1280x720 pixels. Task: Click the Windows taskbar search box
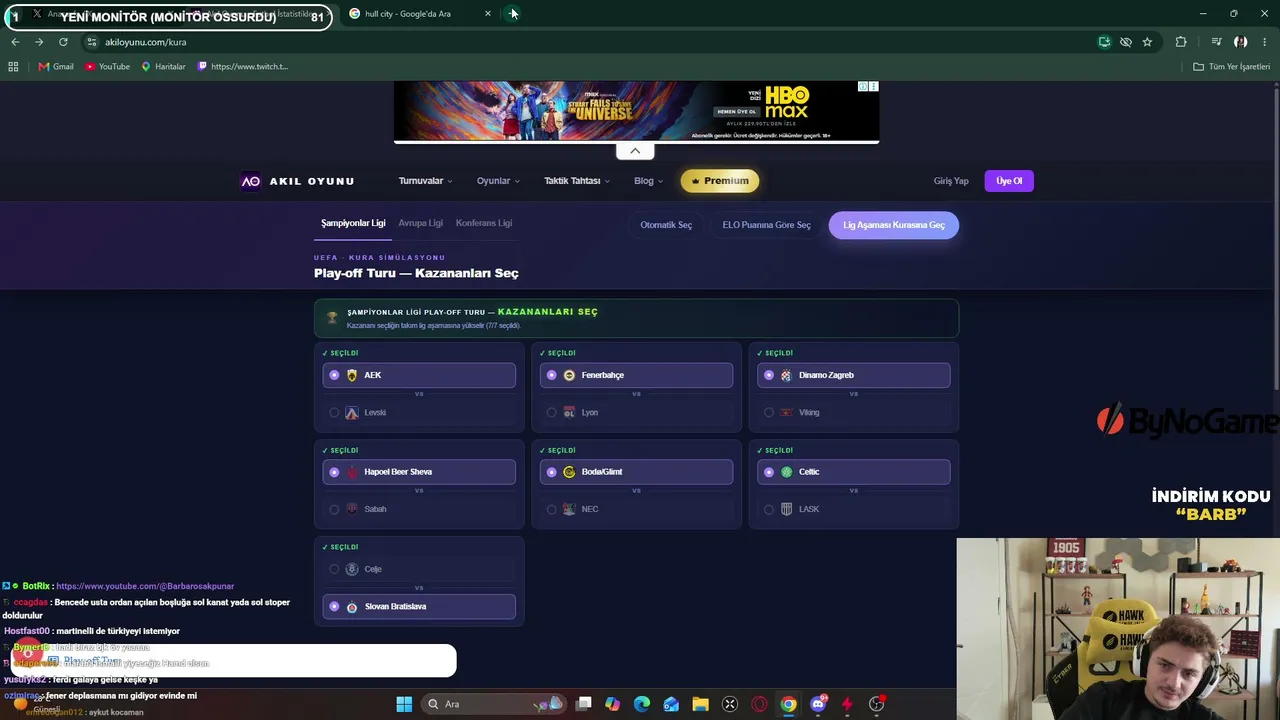(495, 704)
